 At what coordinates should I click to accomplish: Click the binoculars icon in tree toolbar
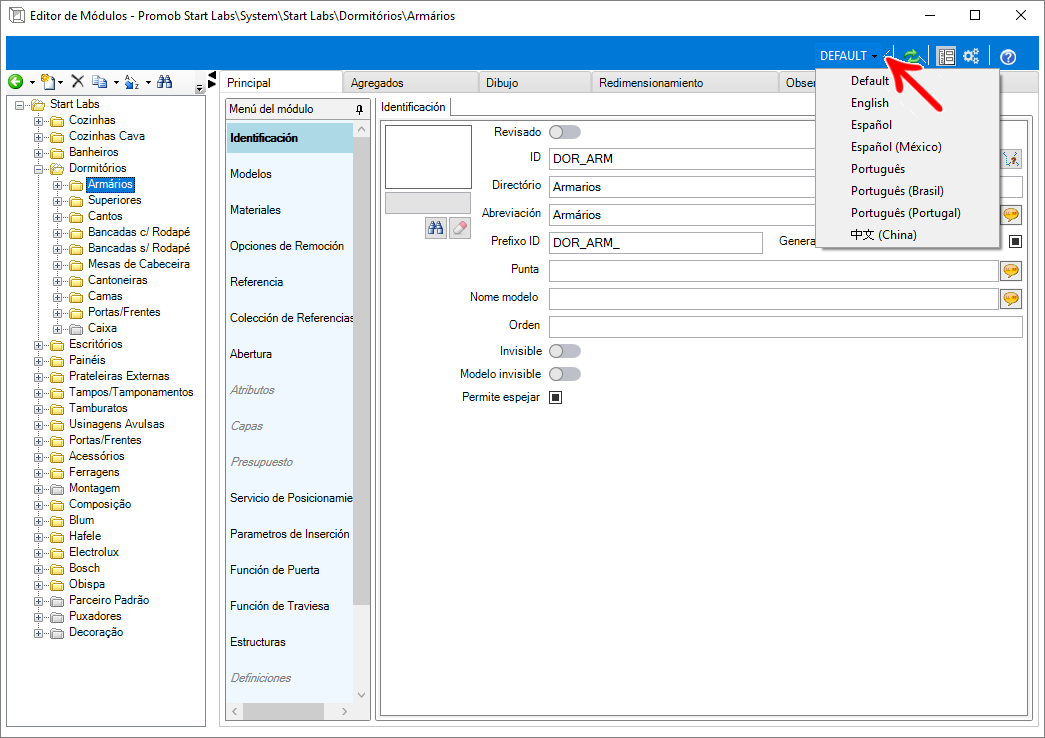(165, 81)
